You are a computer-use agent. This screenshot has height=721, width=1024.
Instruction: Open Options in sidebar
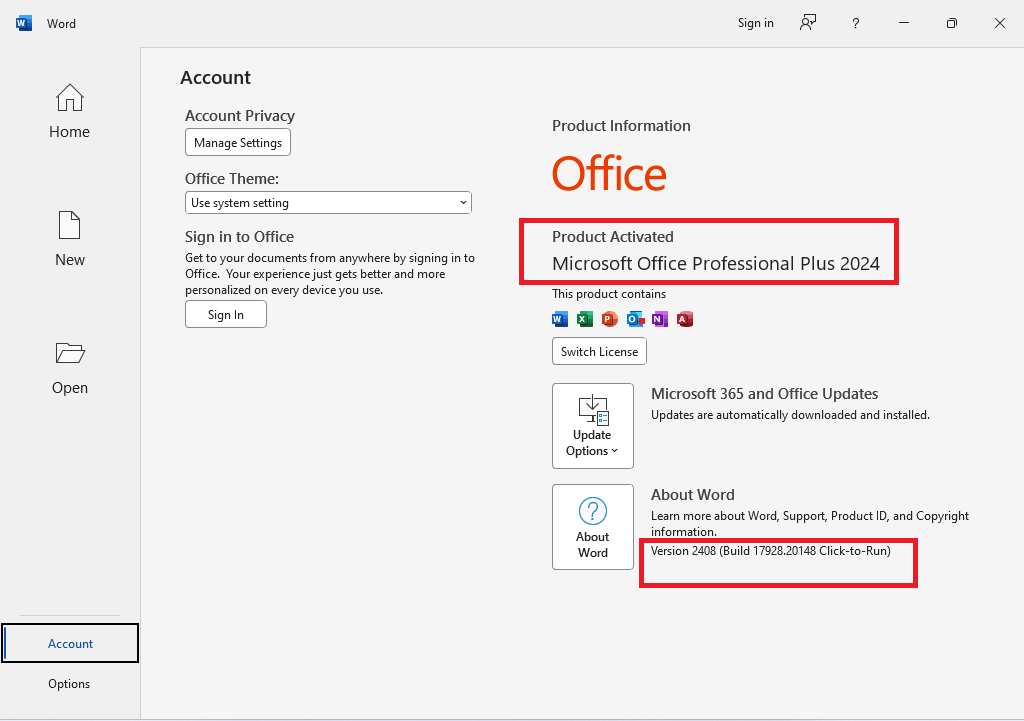point(69,684)
